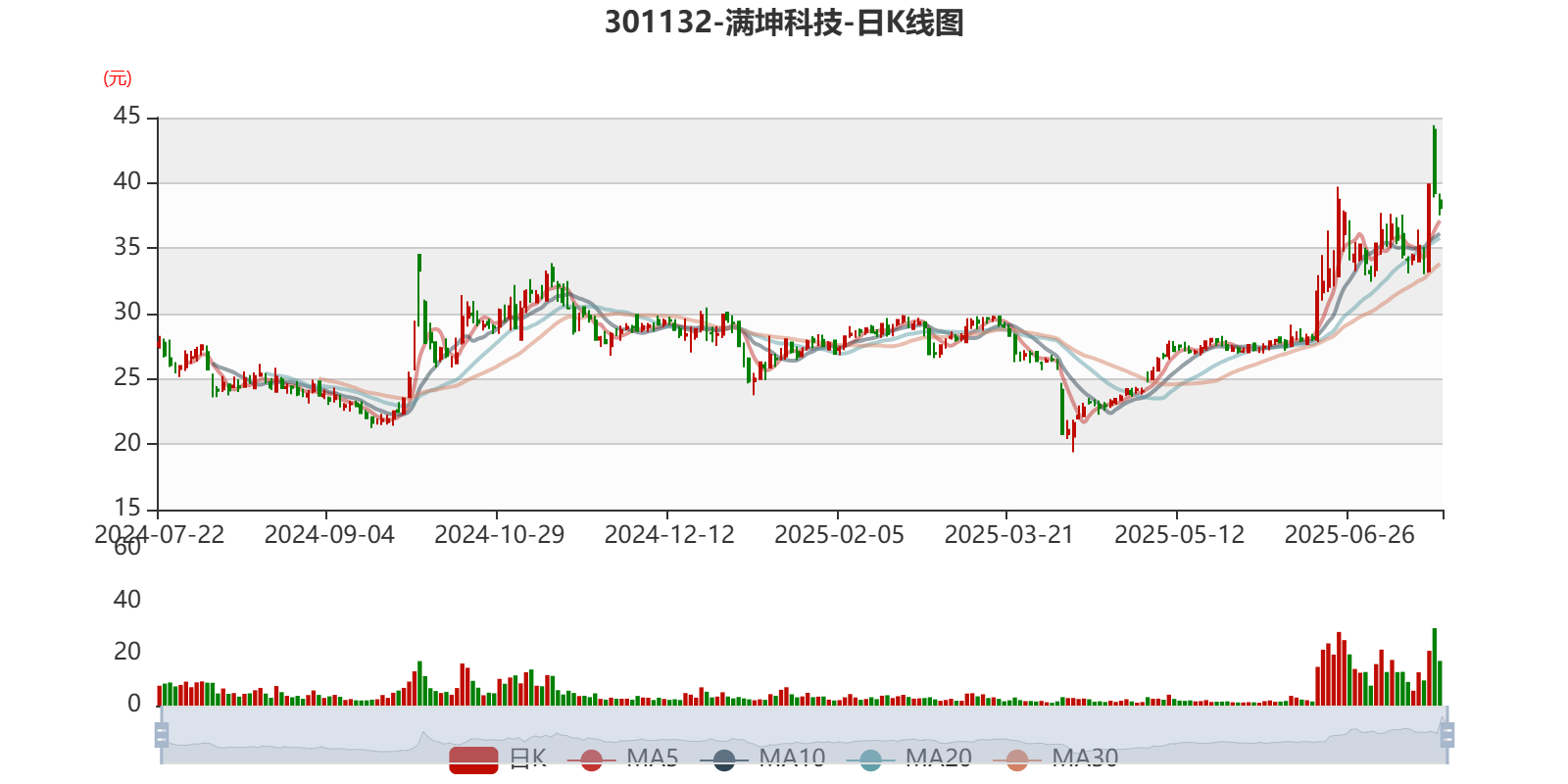The image size is (1568, 784).
Task: Click the data zoom preview track
Action: click(x=804, y=734)
